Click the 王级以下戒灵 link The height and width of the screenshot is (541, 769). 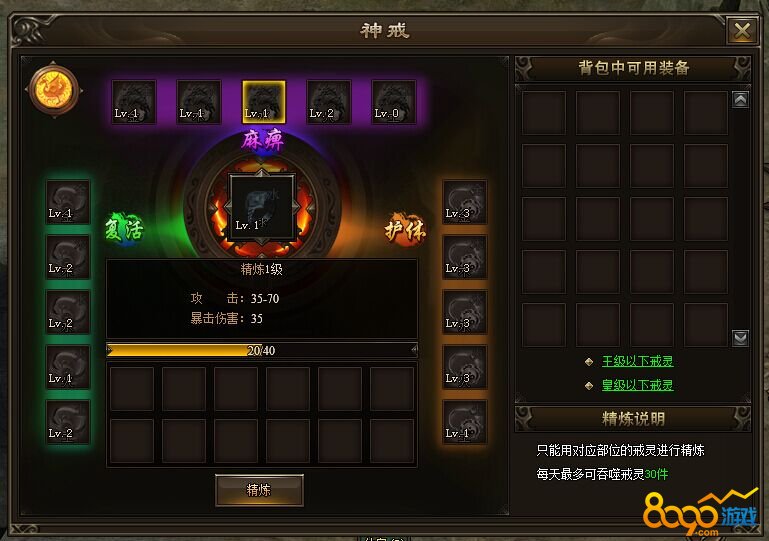point(638,361)
